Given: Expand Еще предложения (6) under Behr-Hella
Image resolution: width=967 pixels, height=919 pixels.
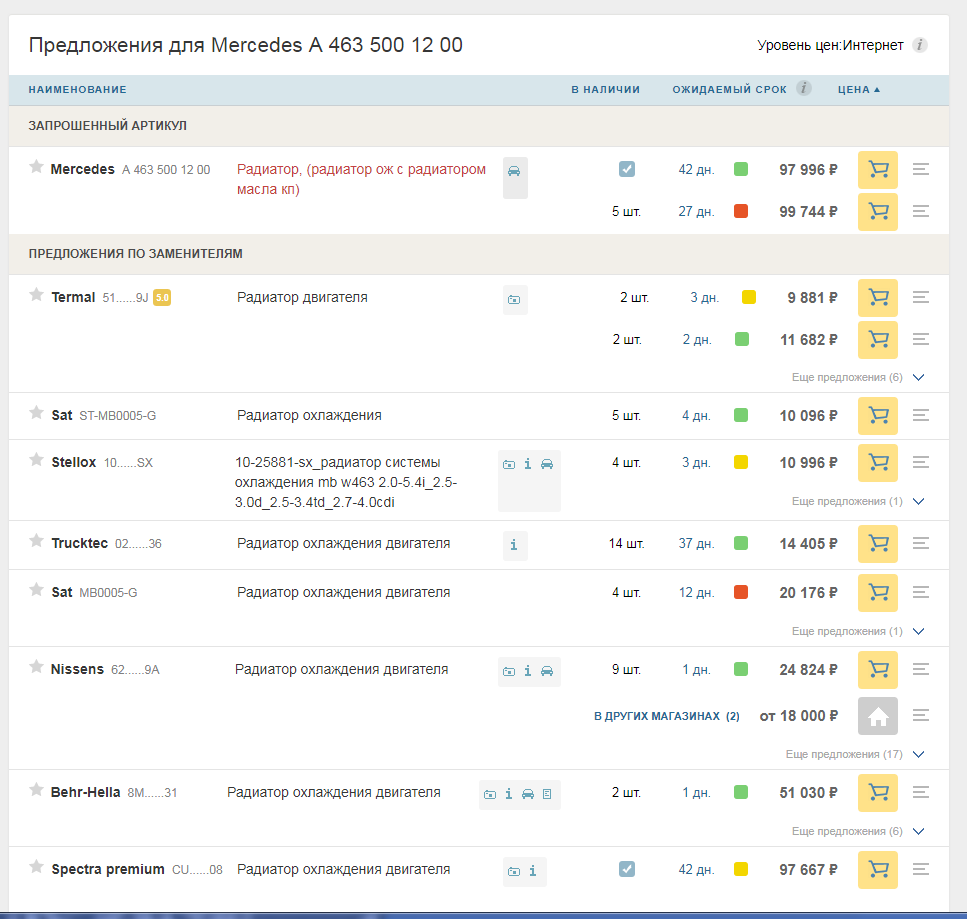Looking at the screenshot, I should click(x=858, y=831).
